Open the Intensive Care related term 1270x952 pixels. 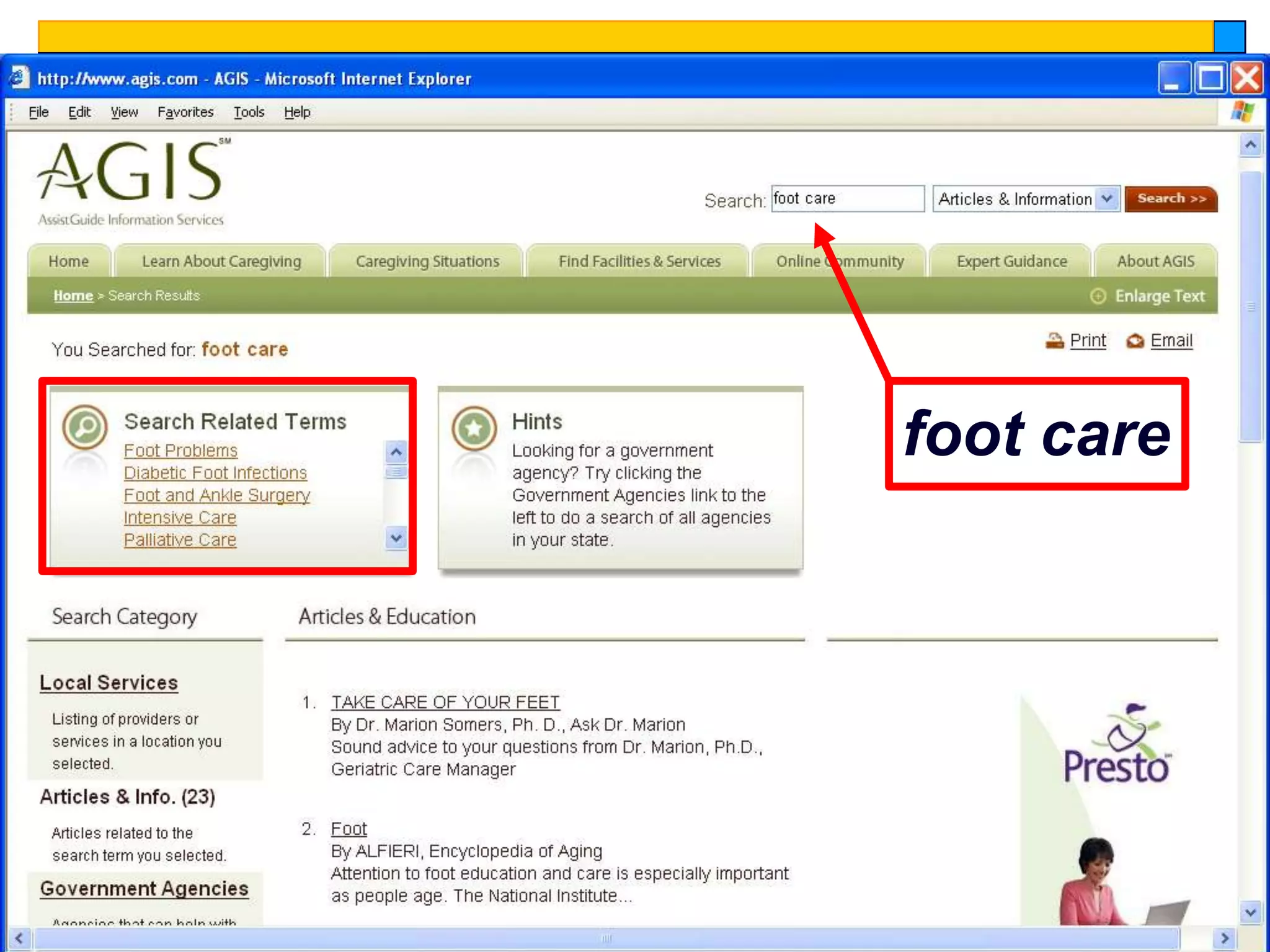[180, 518]
